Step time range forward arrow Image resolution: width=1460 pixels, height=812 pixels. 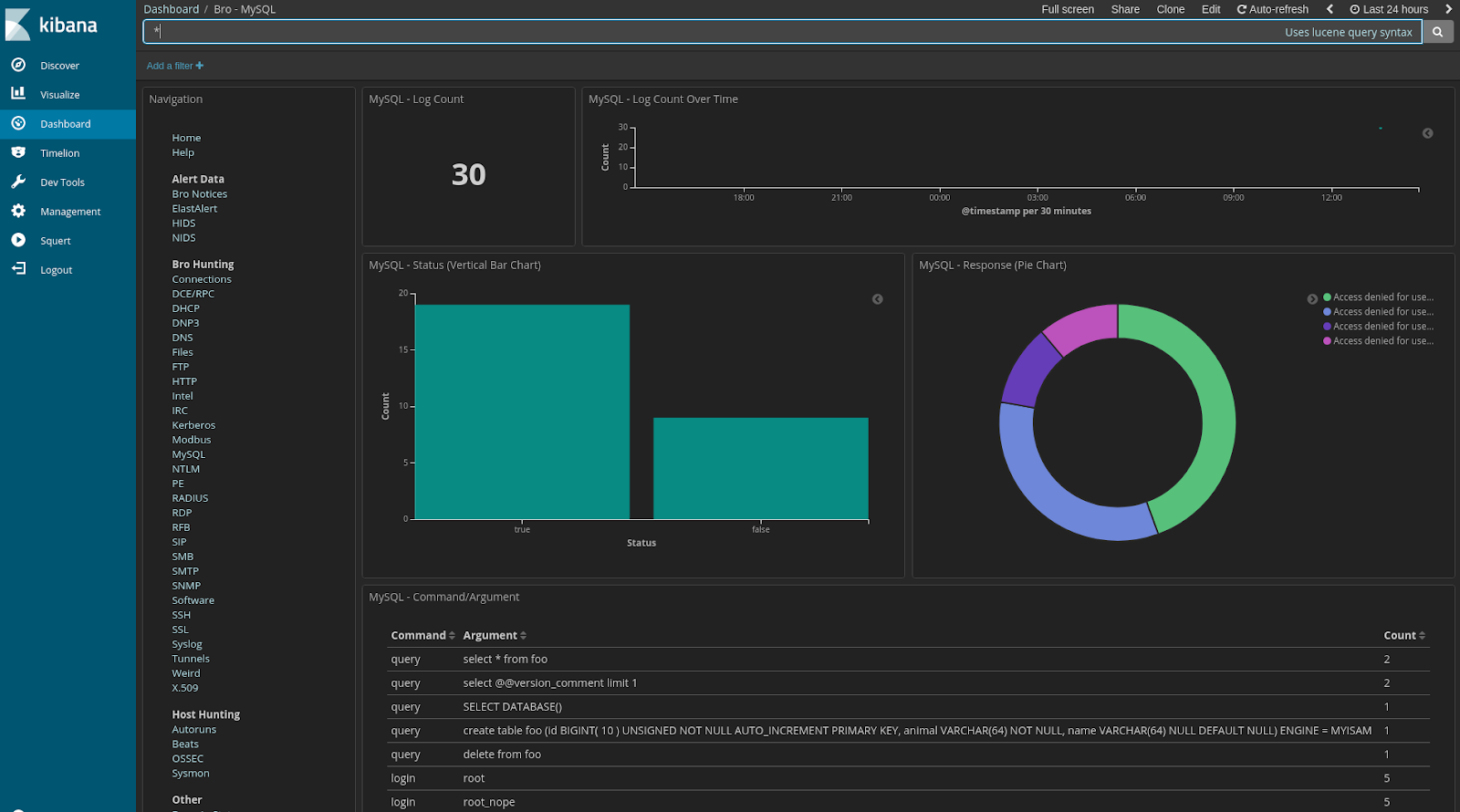[1448, 9]
